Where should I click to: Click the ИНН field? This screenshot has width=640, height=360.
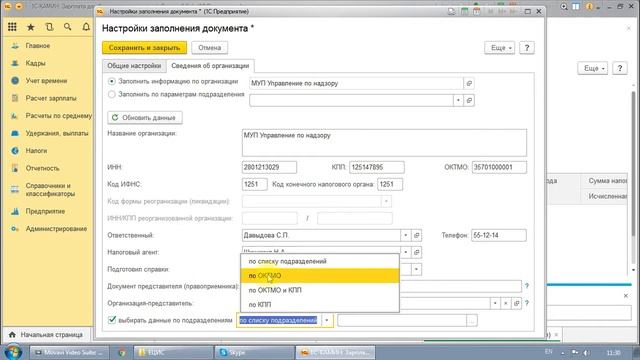(269, 167)
